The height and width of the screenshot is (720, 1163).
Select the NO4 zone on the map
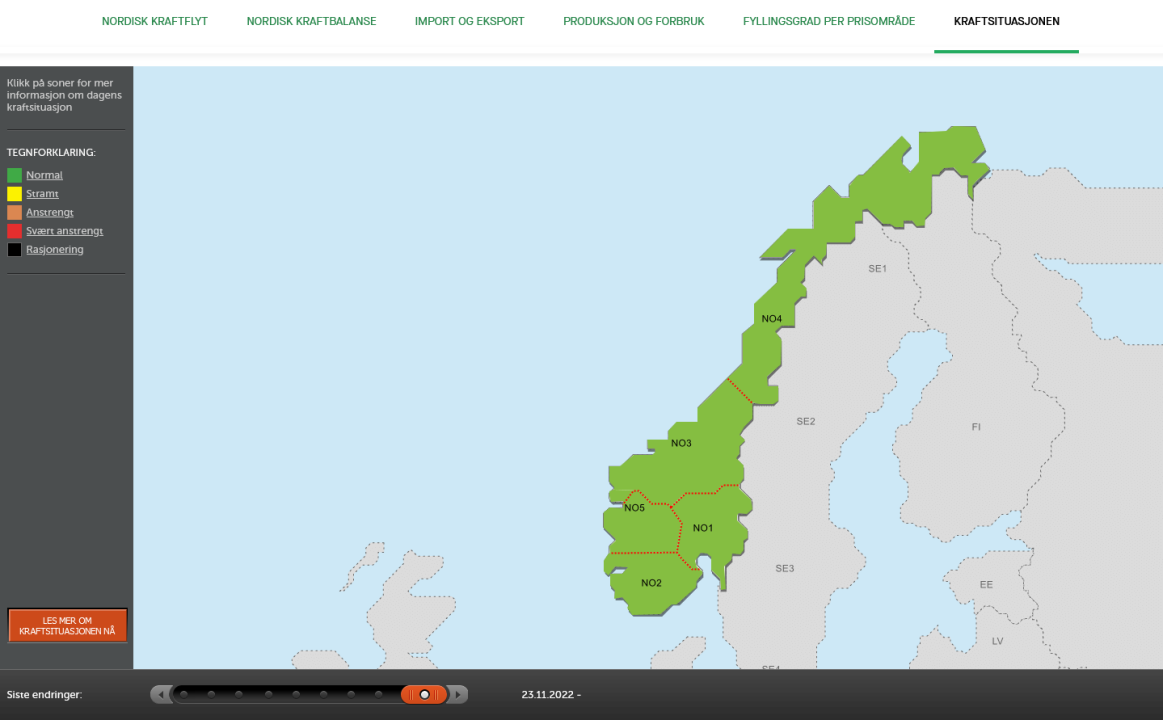click(x=772, y=318)
